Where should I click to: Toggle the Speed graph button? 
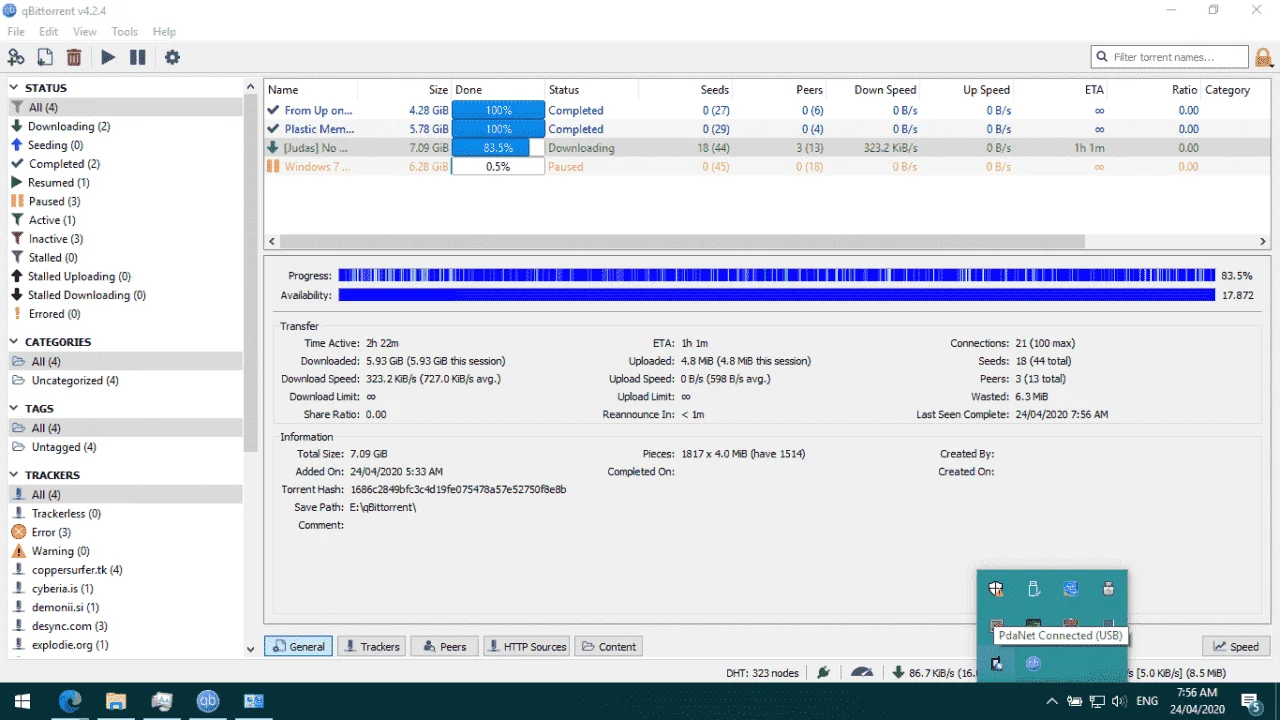[1236, 646]
